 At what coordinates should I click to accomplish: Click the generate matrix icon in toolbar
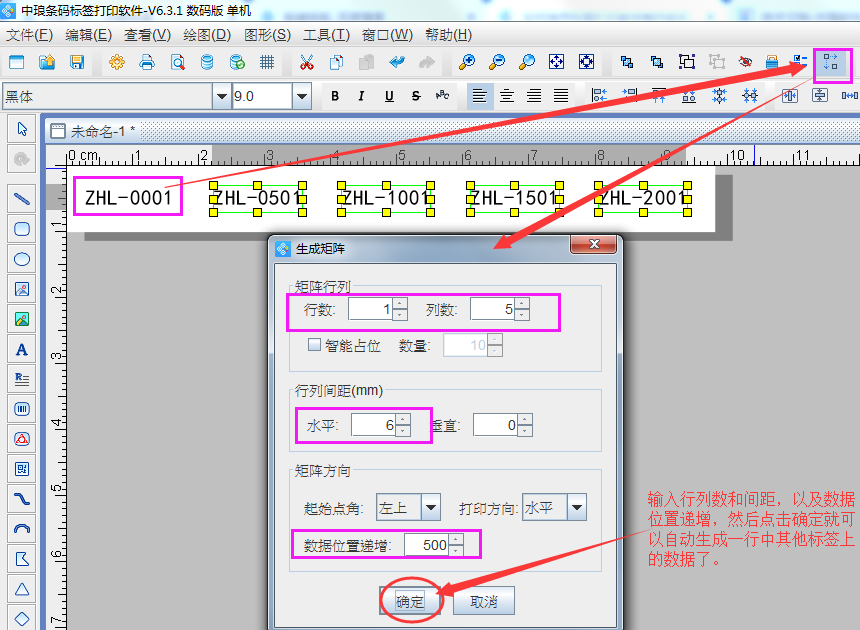(x=831, y=63)
